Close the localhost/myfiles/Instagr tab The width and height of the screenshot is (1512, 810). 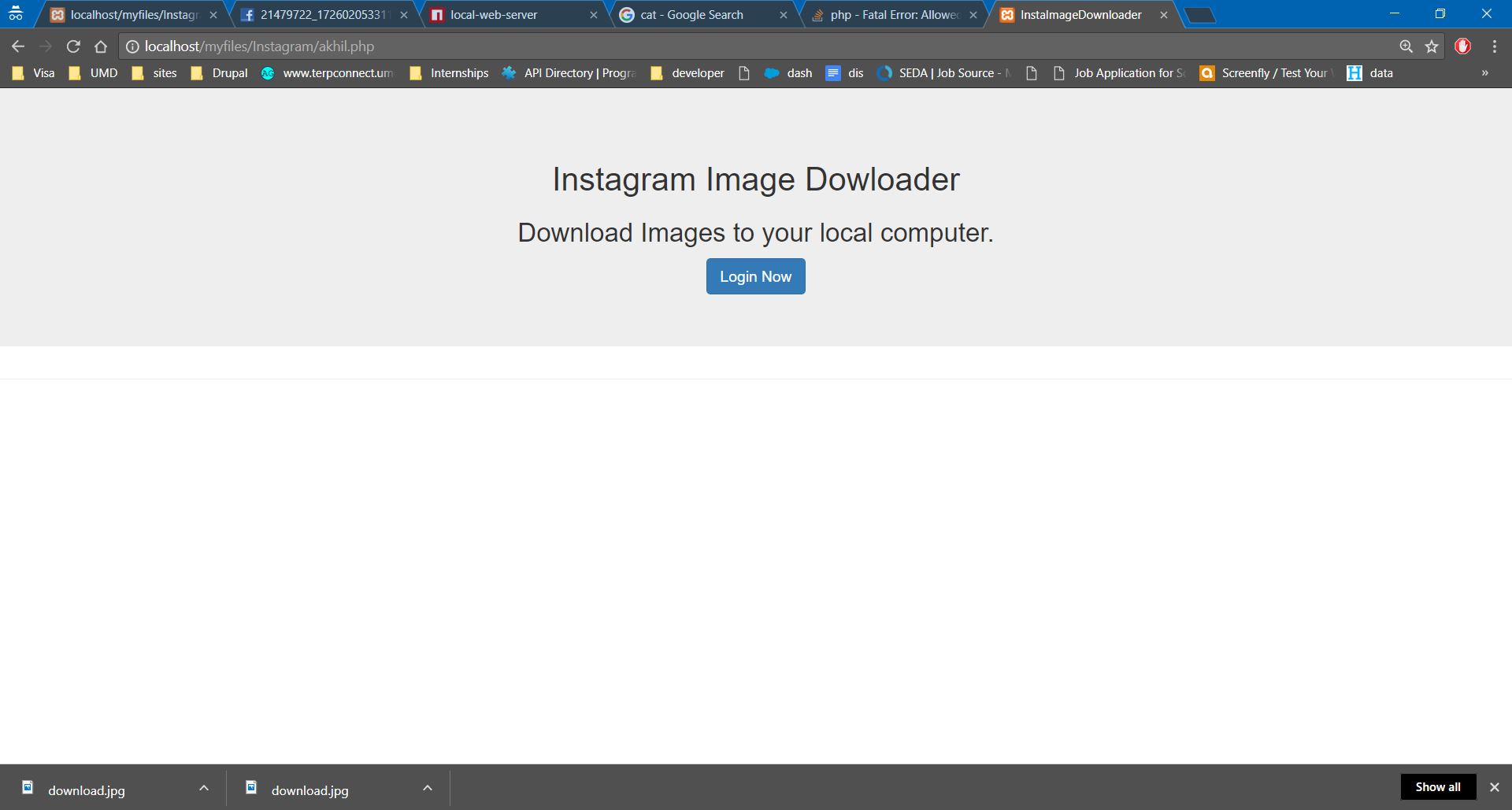click(x=213, y=15)
